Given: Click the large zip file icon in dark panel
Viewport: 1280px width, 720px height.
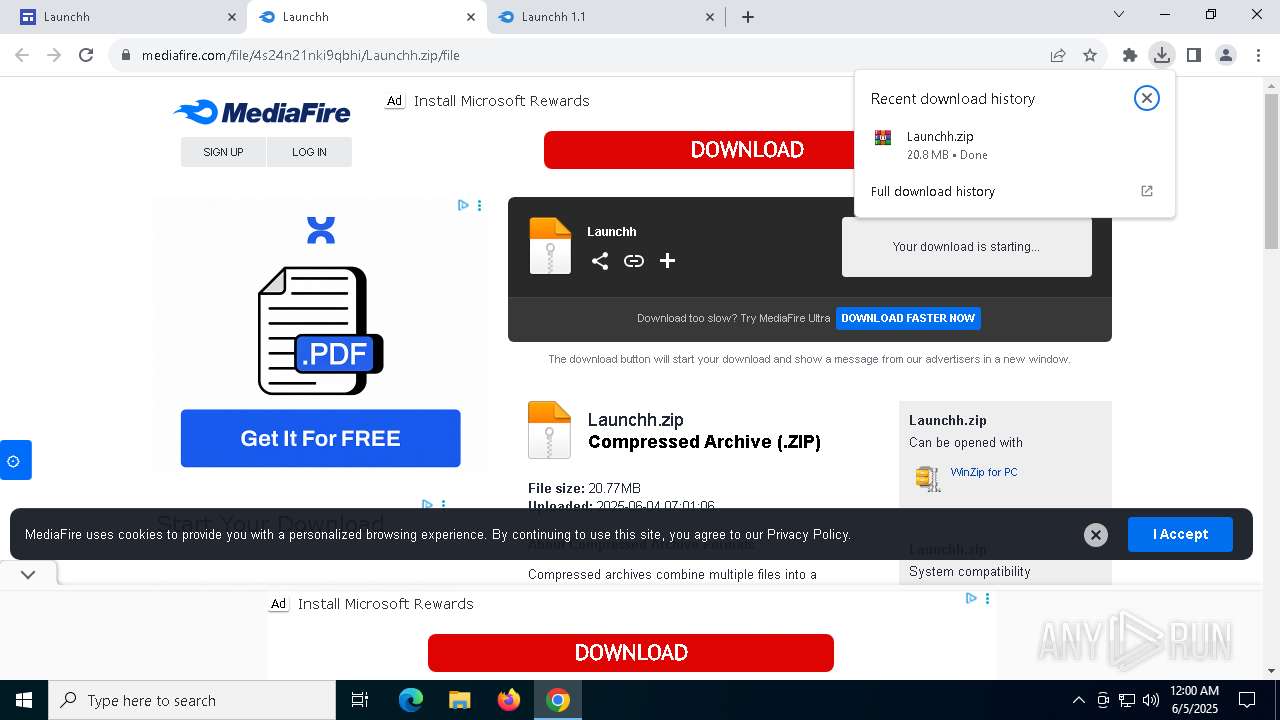Looking at the screenshot, I should pos(550,246).
